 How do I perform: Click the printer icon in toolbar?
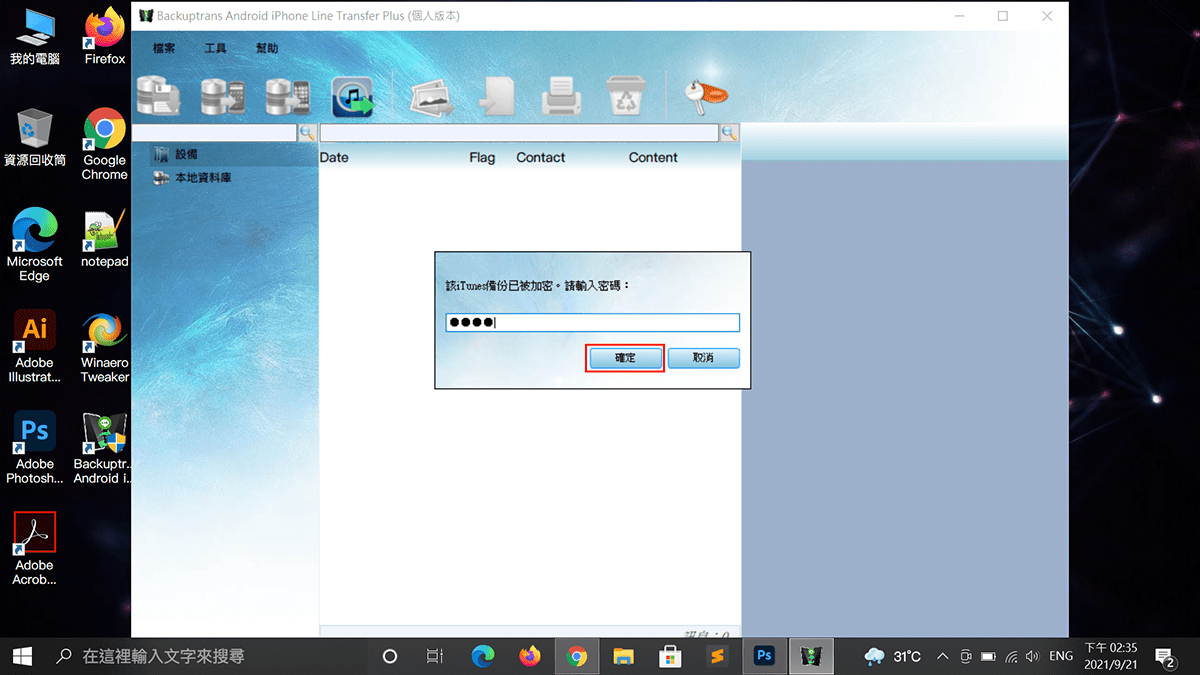[561, 97]
